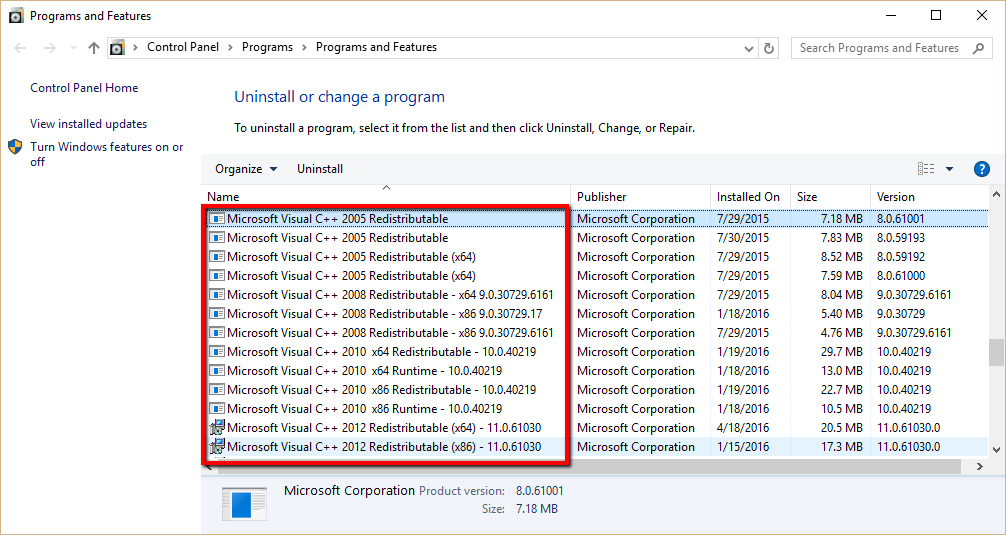Click icon of Visual C++ 2008 x86 9.0.30729.17
Screen dimensions: 1006x535
click(217, 314)
